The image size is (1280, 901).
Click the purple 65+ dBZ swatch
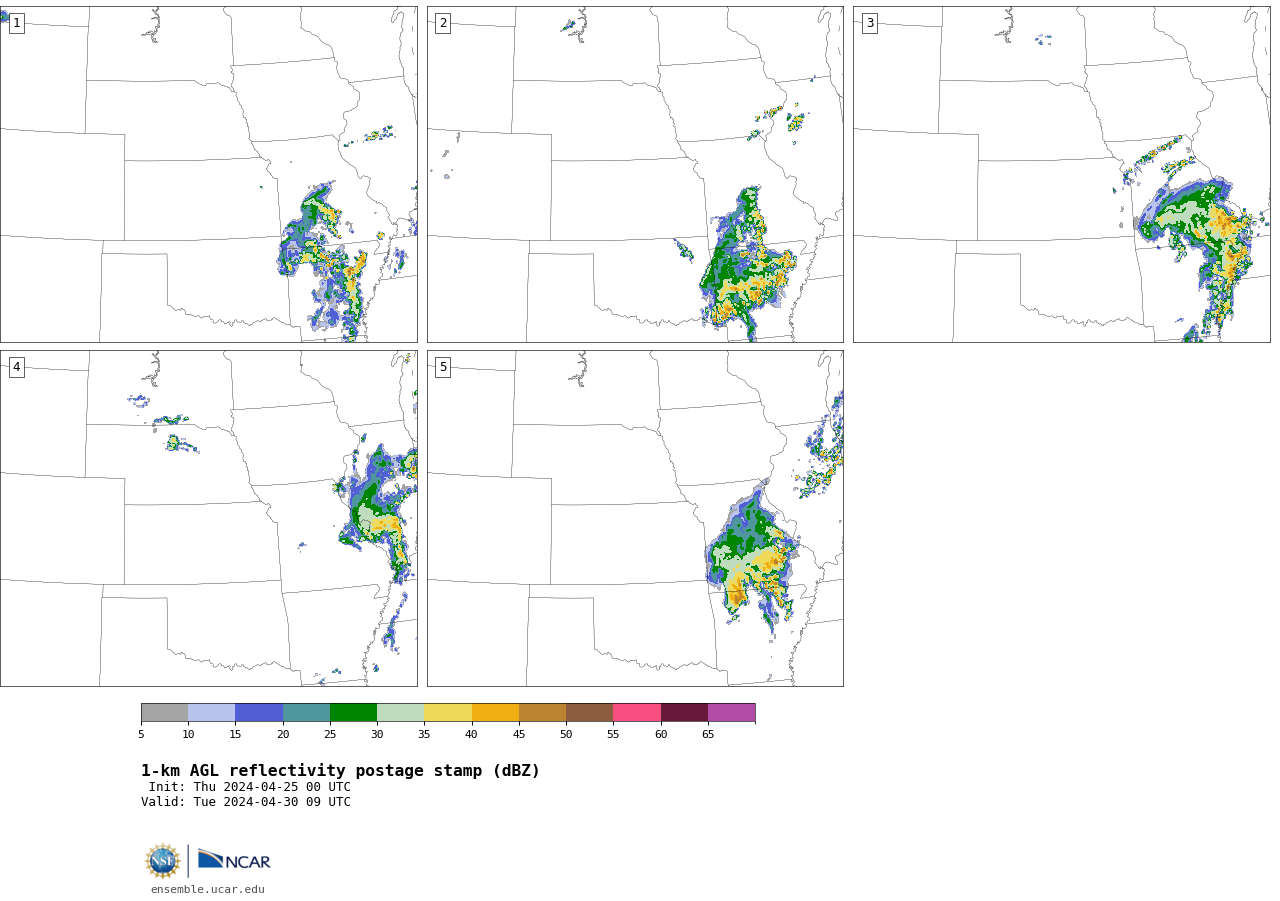click(x=731, y=713)
